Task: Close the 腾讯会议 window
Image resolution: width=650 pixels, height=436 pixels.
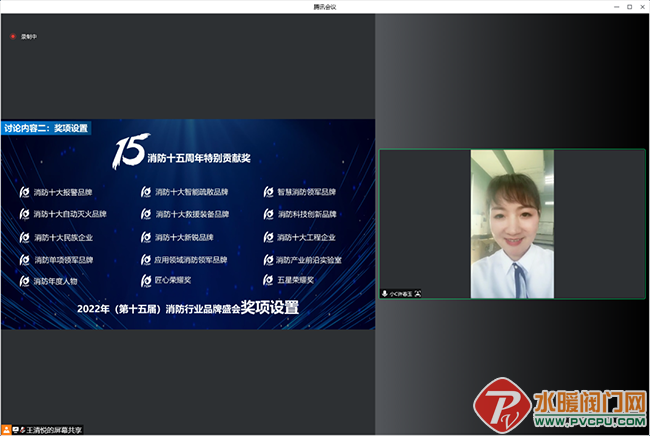Action: tap(643, 7)
